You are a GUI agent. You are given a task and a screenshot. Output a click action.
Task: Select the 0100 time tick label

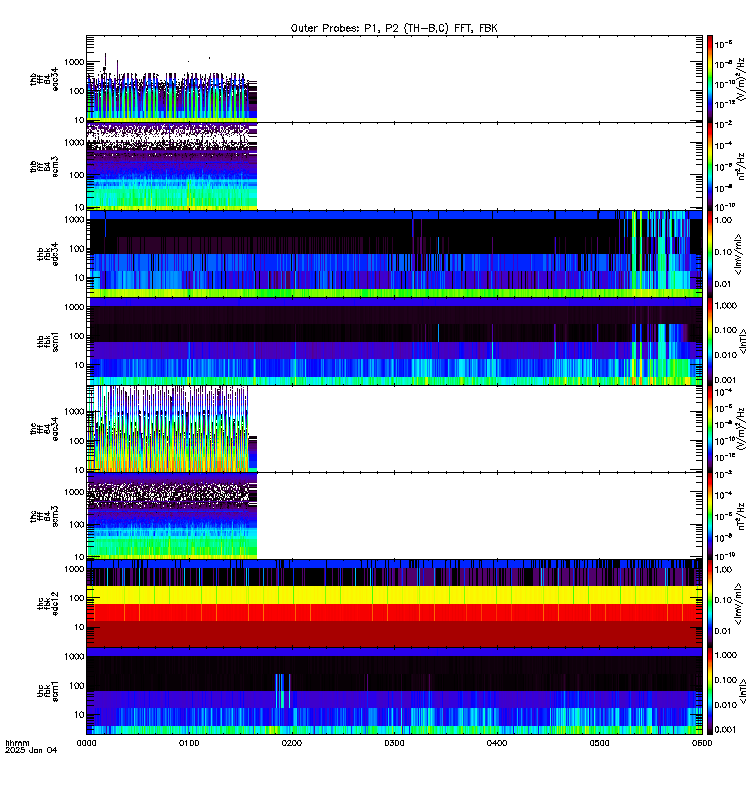(189, 743)
